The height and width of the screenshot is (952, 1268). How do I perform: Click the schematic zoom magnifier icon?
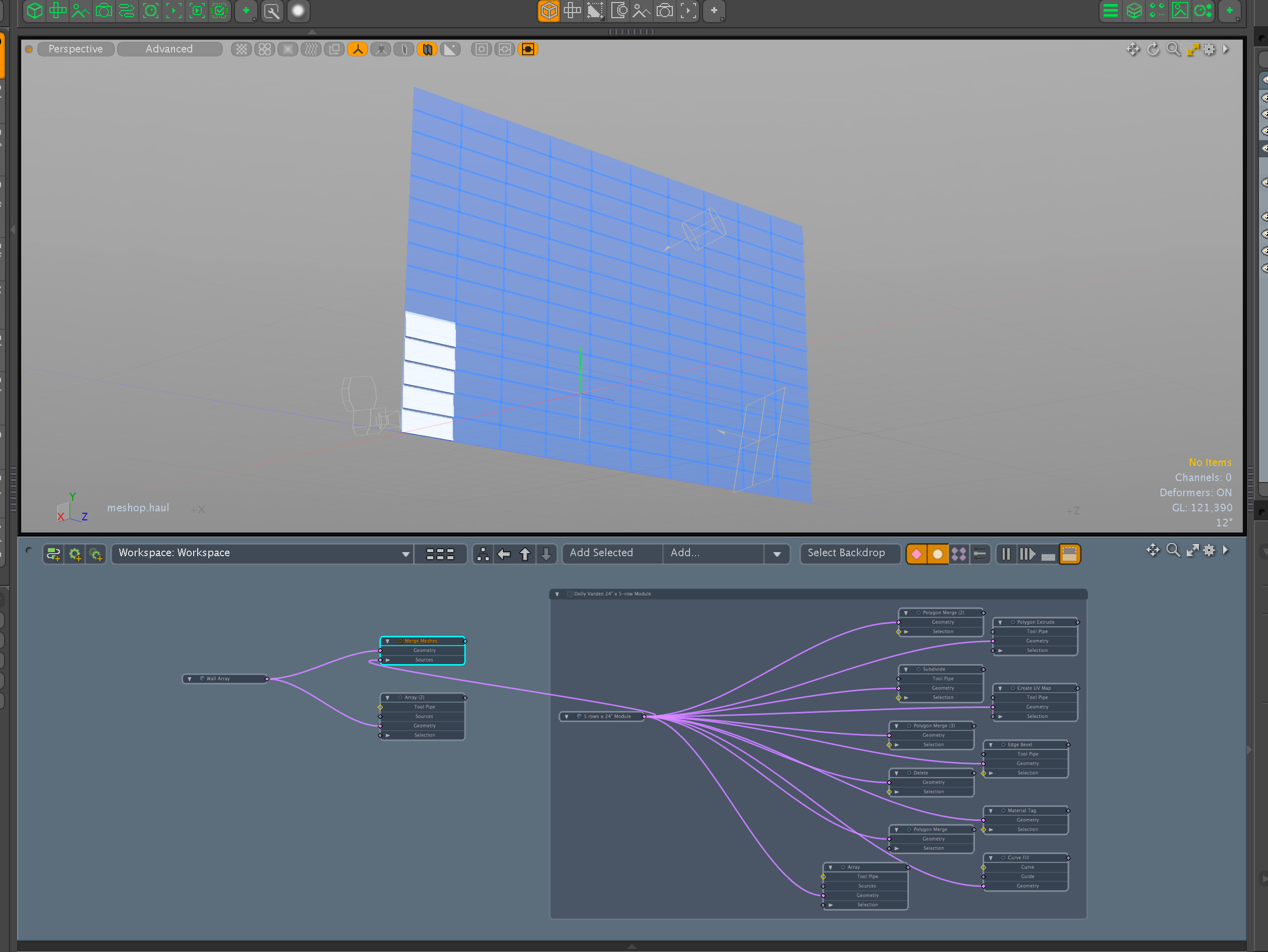[1173, 550]
